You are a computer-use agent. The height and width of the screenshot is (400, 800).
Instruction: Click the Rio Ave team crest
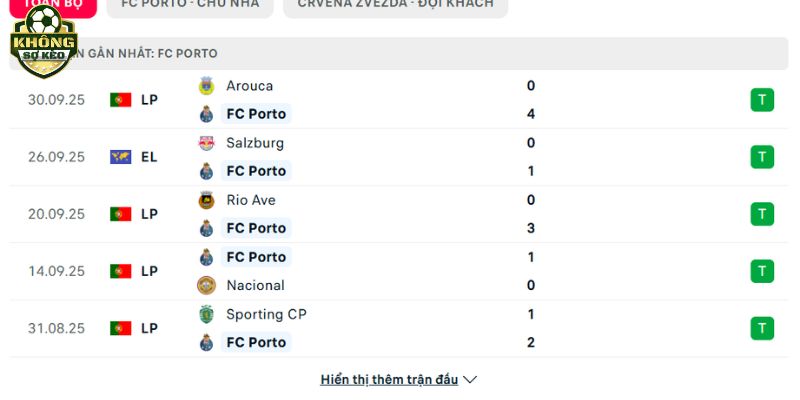(x=207, y=200)
